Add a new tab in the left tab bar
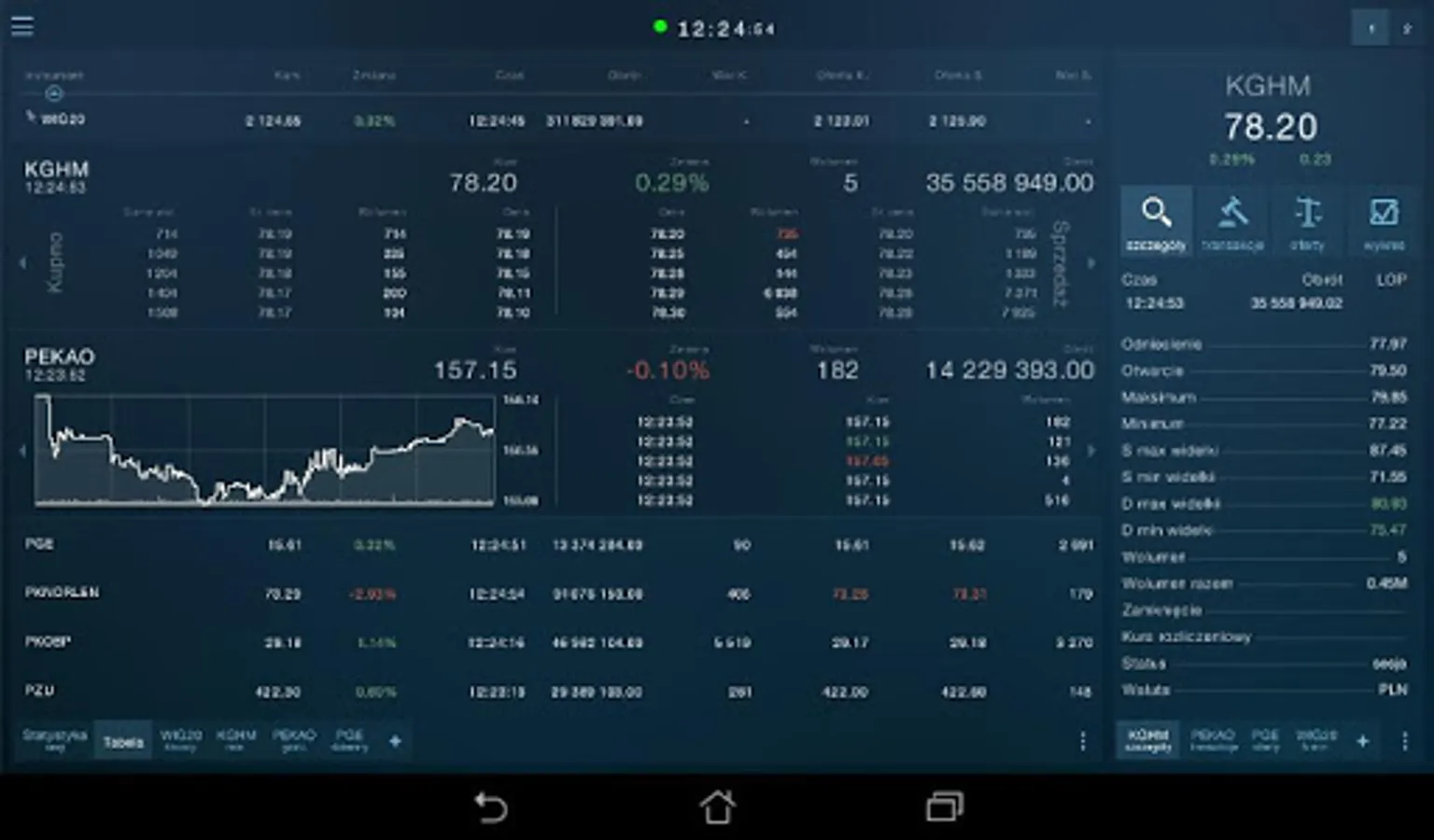 (x=395, y=741)
